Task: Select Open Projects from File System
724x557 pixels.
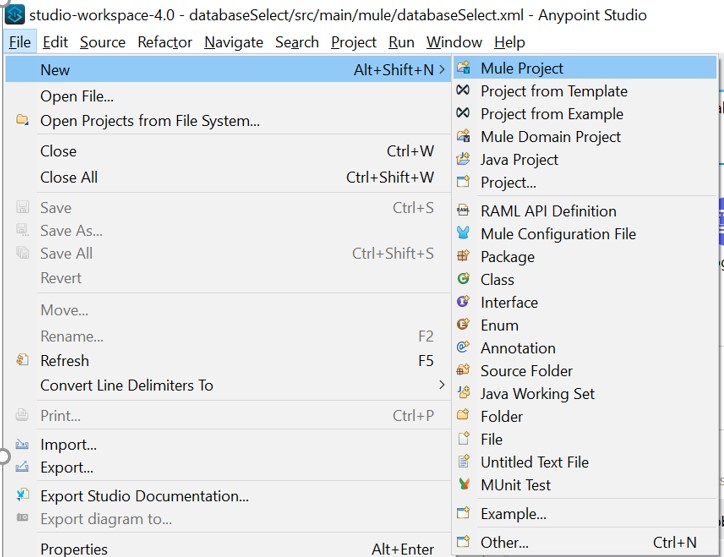Action: pos(150,121)
